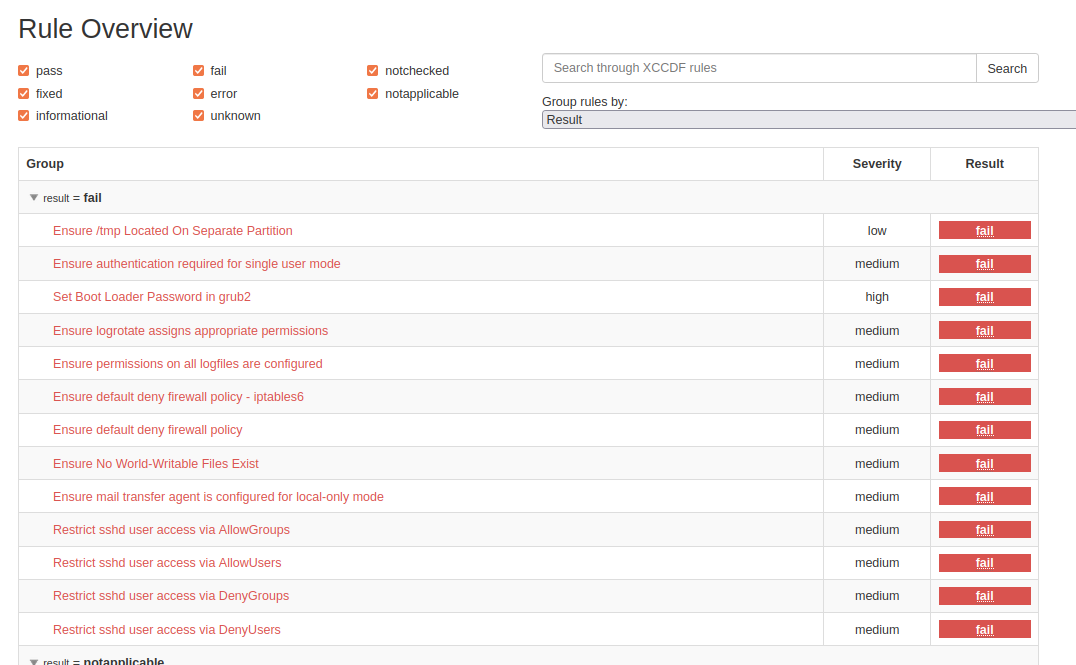
Task: Collapse the result = fail group triangle
Action: tap(34, 198)
